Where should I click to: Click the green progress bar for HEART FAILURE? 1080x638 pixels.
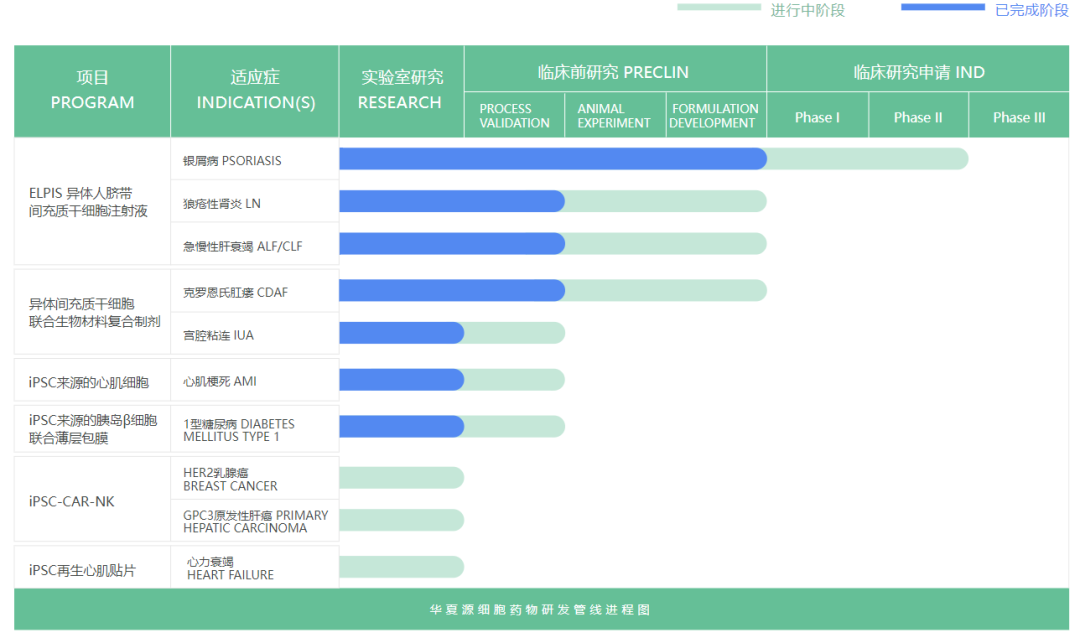(x=401, y=567)
